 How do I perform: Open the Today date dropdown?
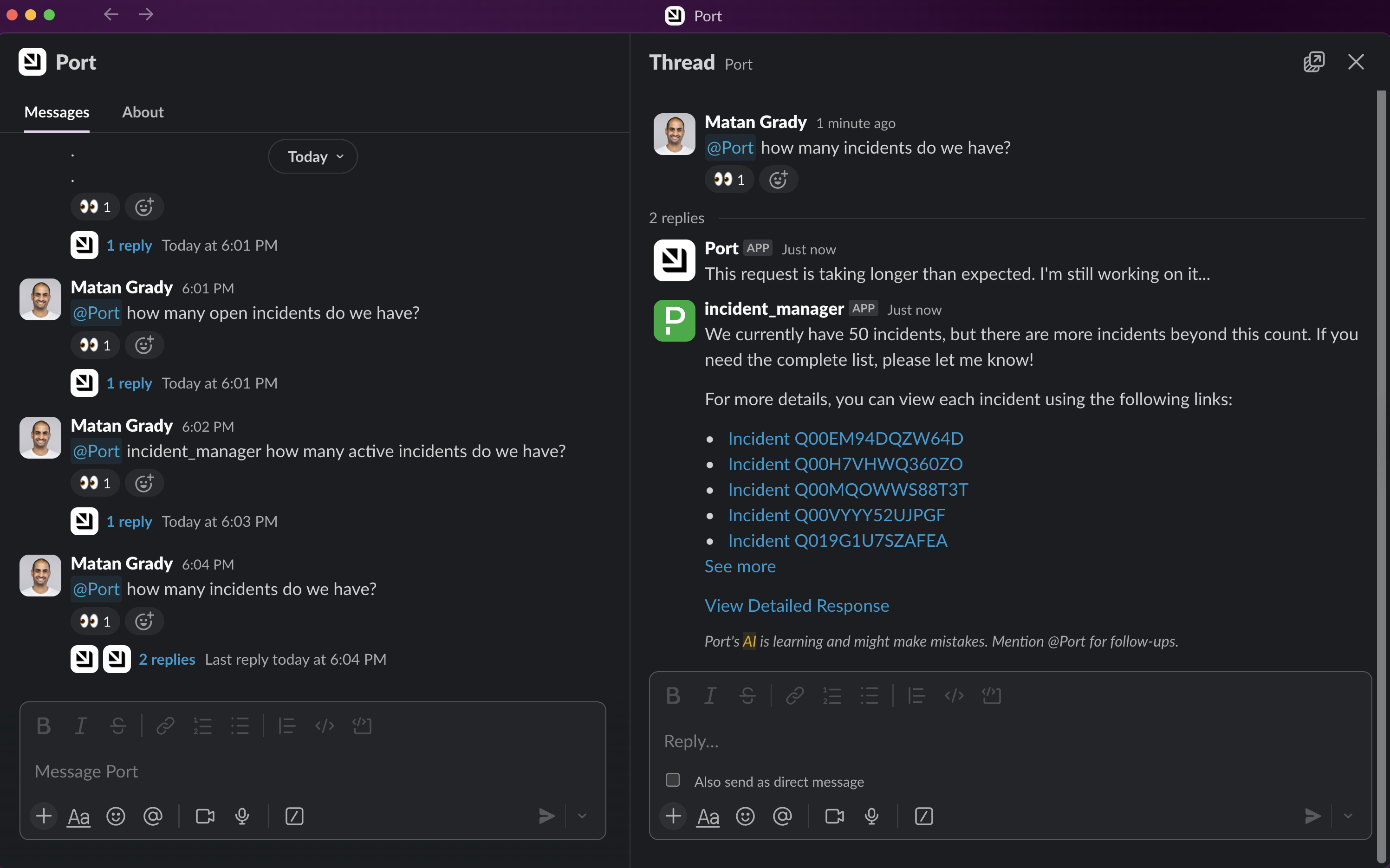click(313, 157)
